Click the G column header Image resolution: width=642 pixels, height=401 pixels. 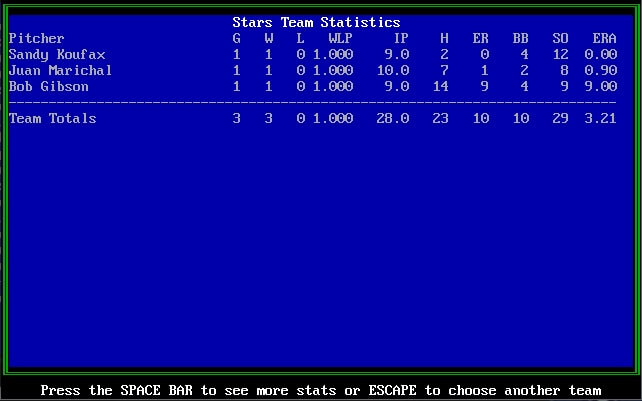[x=236, y=39]
